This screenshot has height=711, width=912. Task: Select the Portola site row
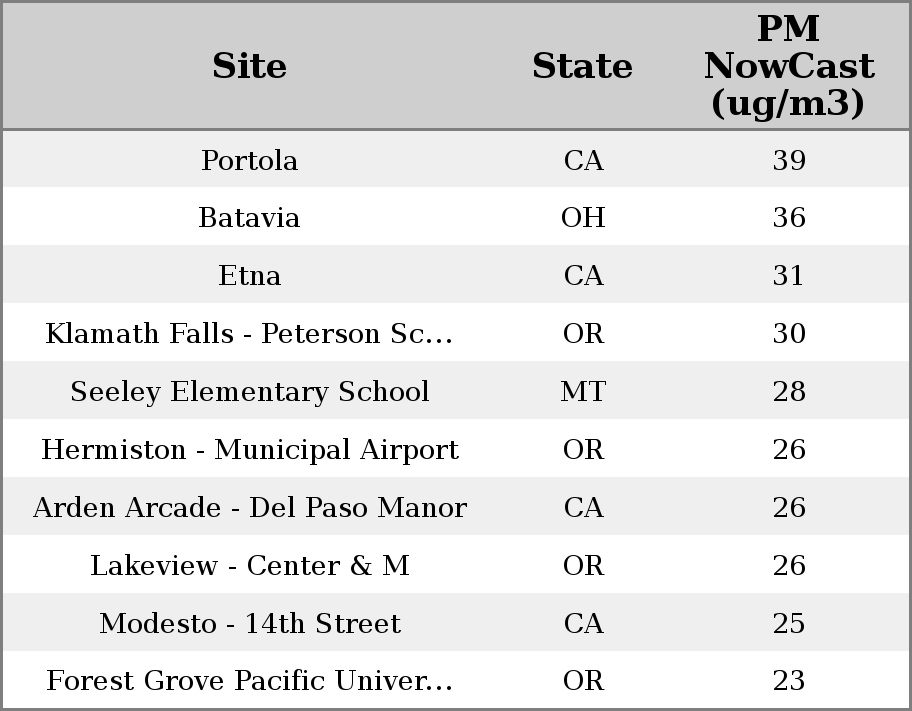point(250,160)
